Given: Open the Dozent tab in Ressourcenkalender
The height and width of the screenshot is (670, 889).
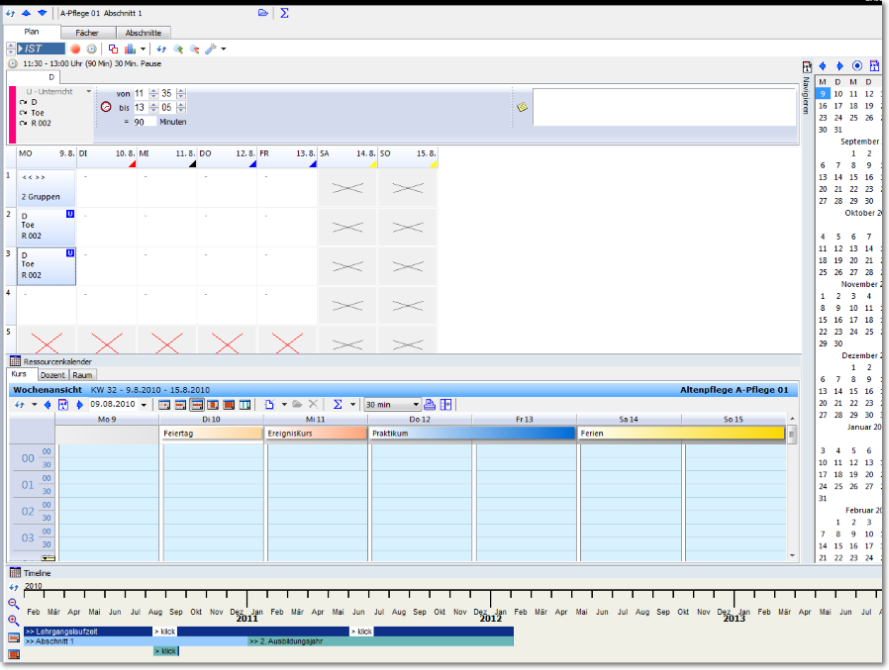Looking at the screenshot, I should pyautogui.click(x=53, y=375).
